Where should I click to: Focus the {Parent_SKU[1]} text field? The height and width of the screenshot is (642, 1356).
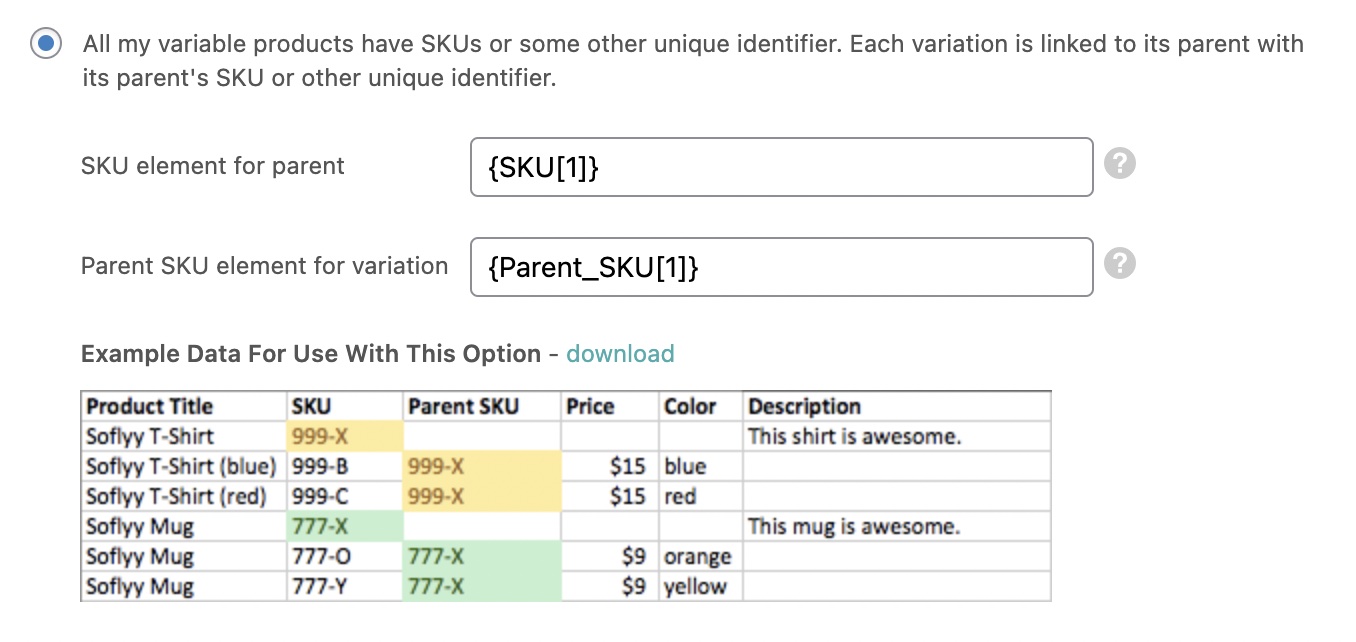[781, 267]
